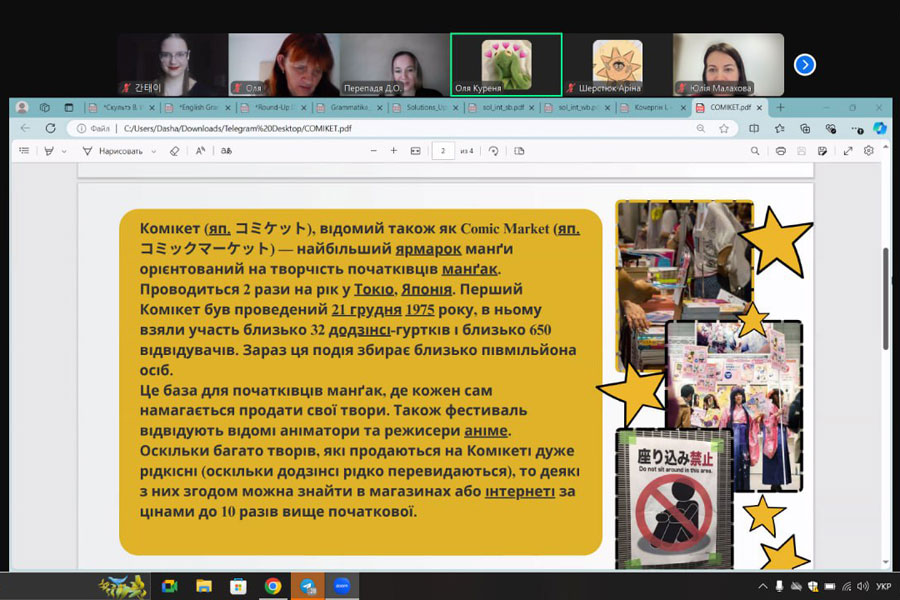The width and height of the screenshot is (900, 600).
Task: Click the page number input field
Action: 443,151
